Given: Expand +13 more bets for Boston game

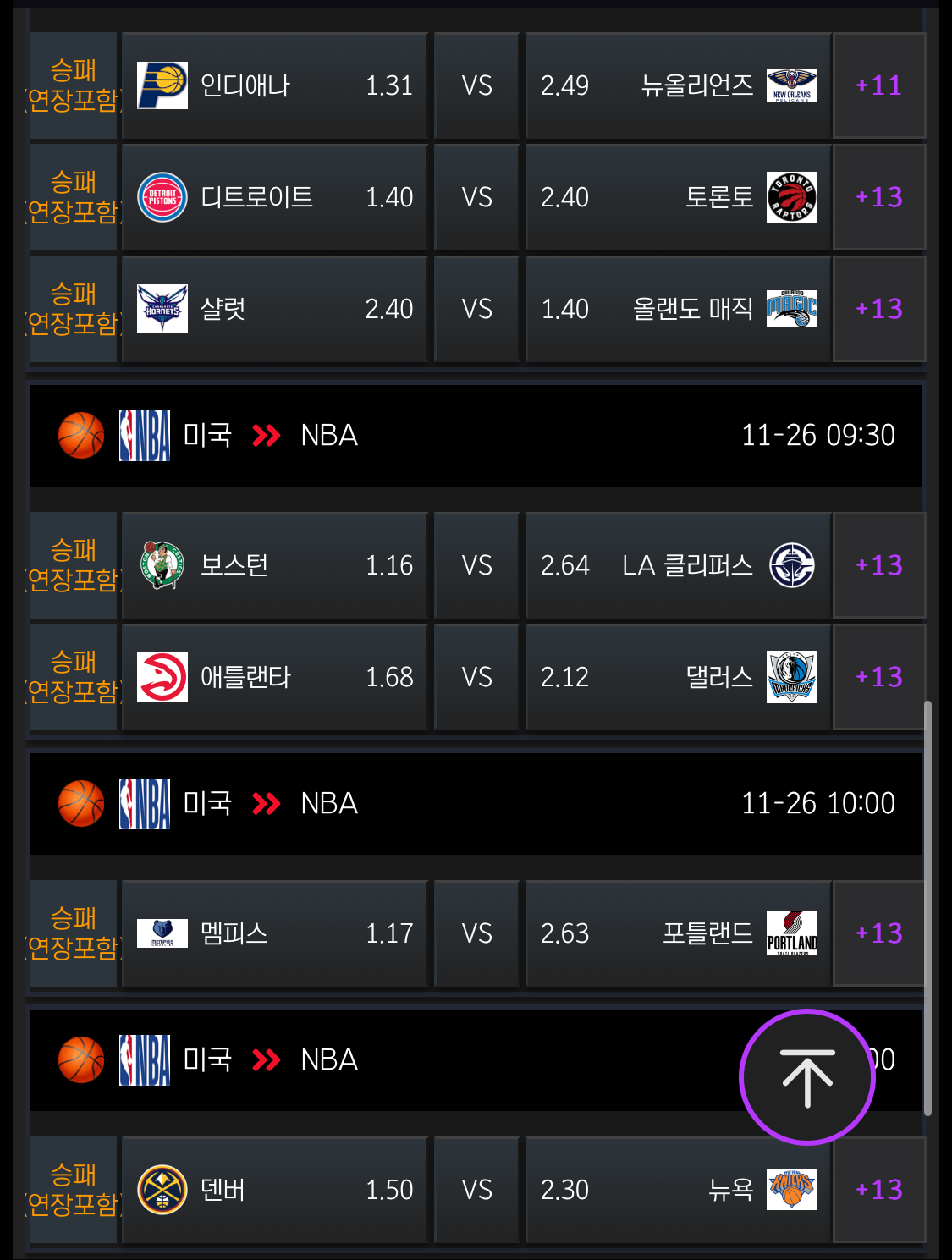Looking at the screenshot, I should click(x=879, y=565).
